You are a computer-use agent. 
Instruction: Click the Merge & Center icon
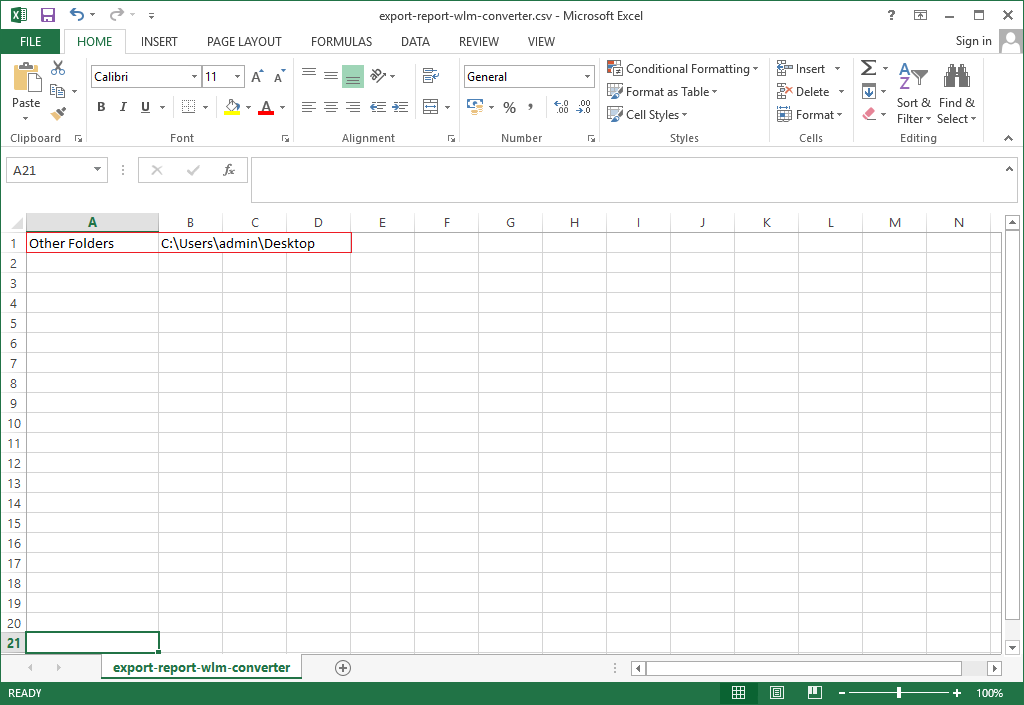coord(430,107)
